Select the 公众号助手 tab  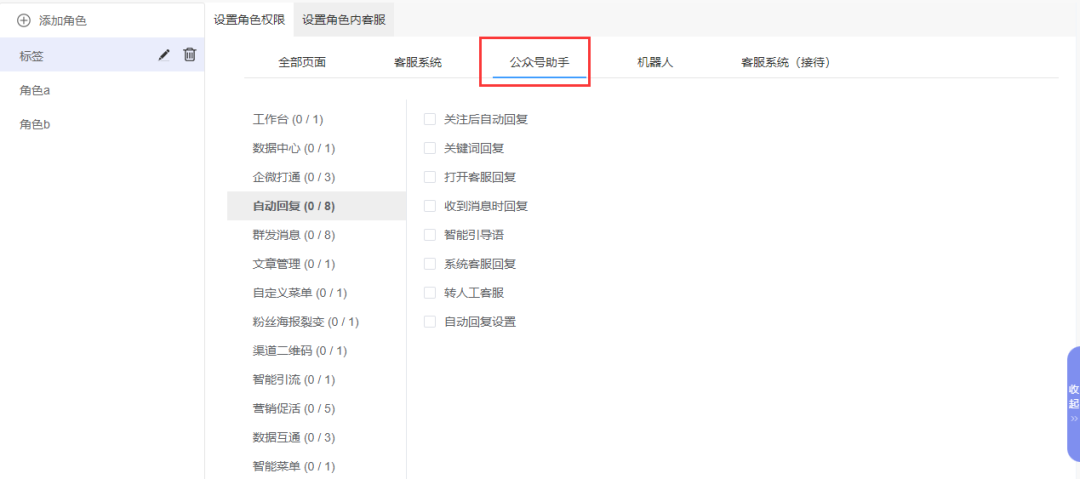[x=539, y=63]
